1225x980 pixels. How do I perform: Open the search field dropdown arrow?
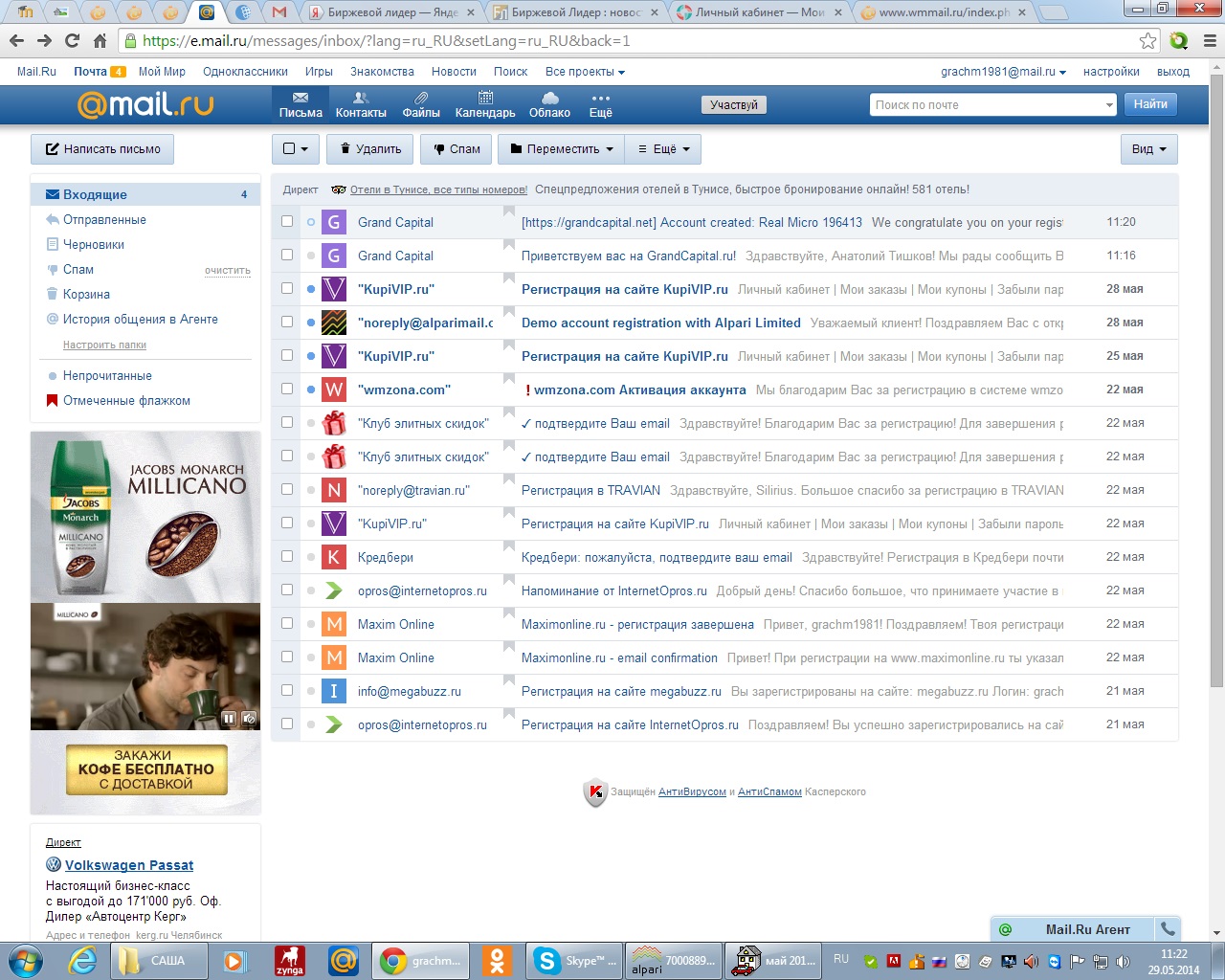pyautogui.click(x=1109, y=105)
